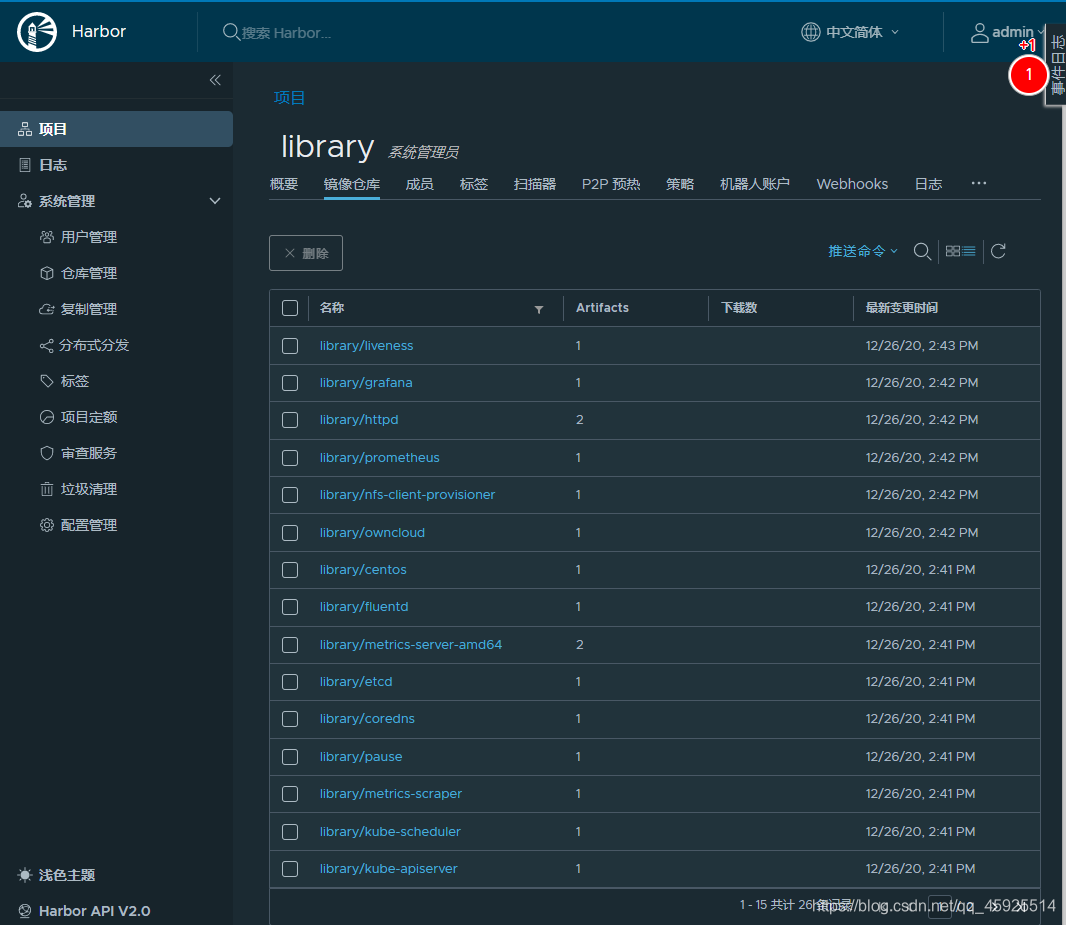Open 垃圾清理 in the sidebar
1066x925 pixels.
[x=88, y=489]
